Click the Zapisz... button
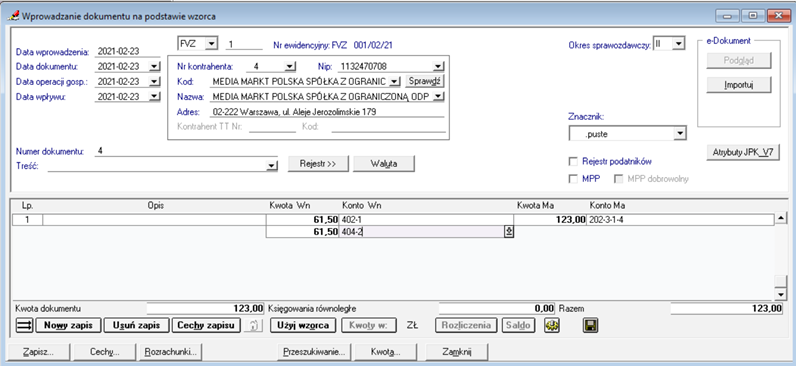This screenshot has width=796, height=366. [39, 351]
